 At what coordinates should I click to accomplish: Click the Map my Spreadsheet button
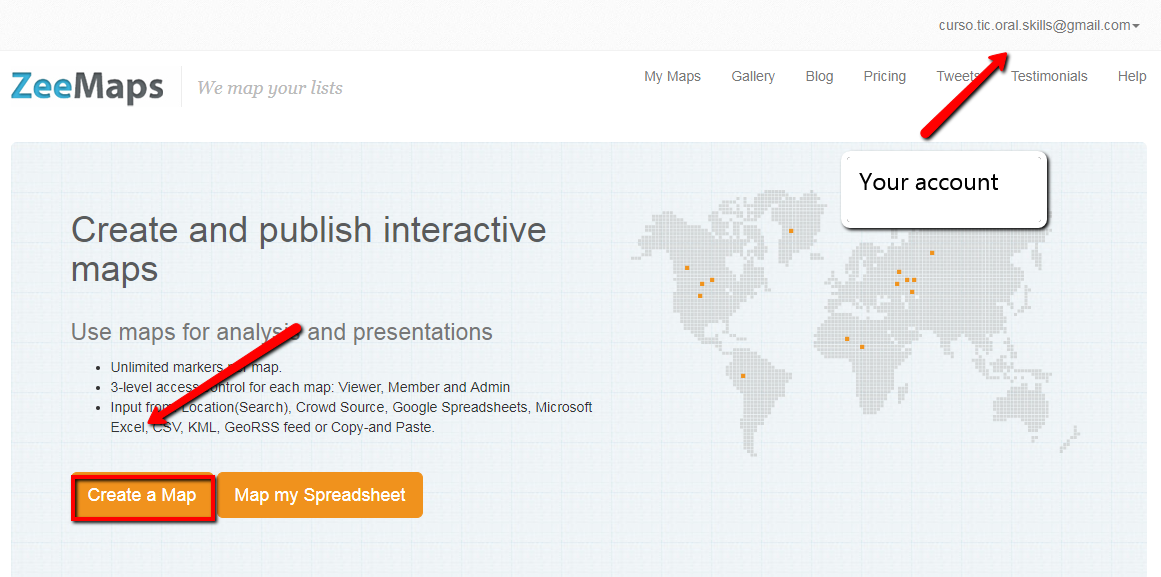click(x=320, y=495)
